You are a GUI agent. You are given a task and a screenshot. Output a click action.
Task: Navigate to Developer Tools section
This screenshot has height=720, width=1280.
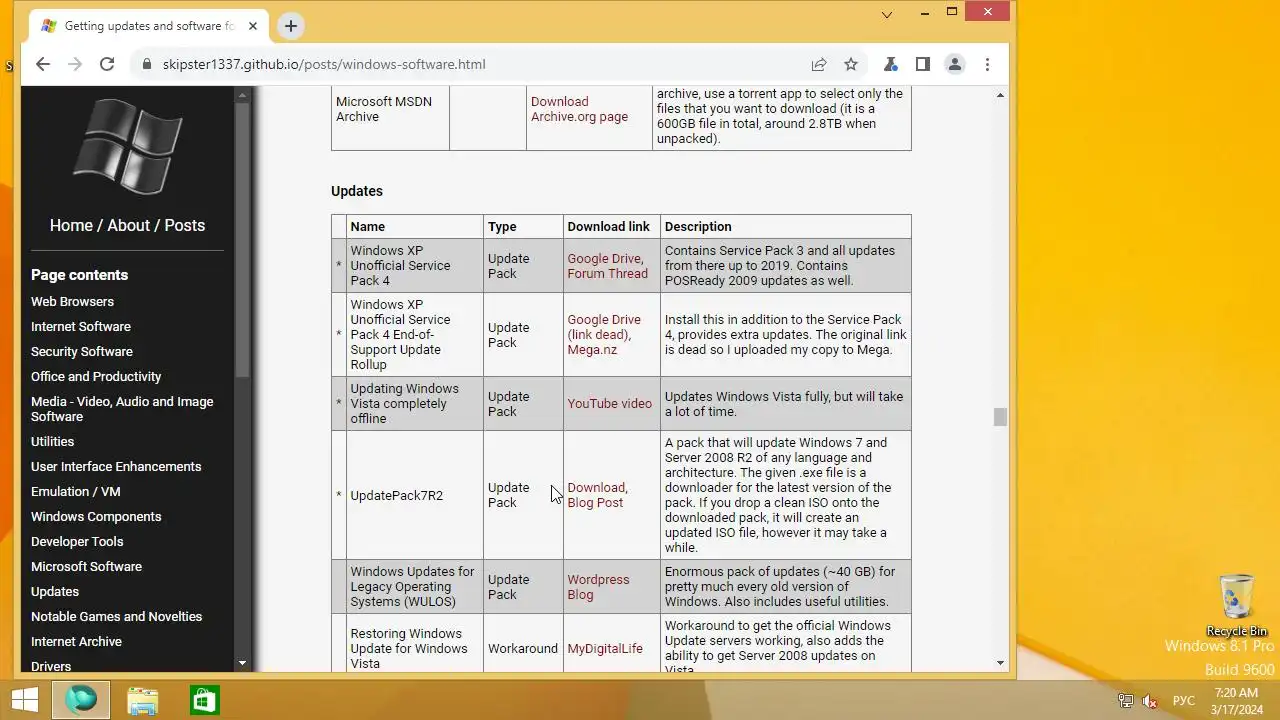tap(77, 541)
